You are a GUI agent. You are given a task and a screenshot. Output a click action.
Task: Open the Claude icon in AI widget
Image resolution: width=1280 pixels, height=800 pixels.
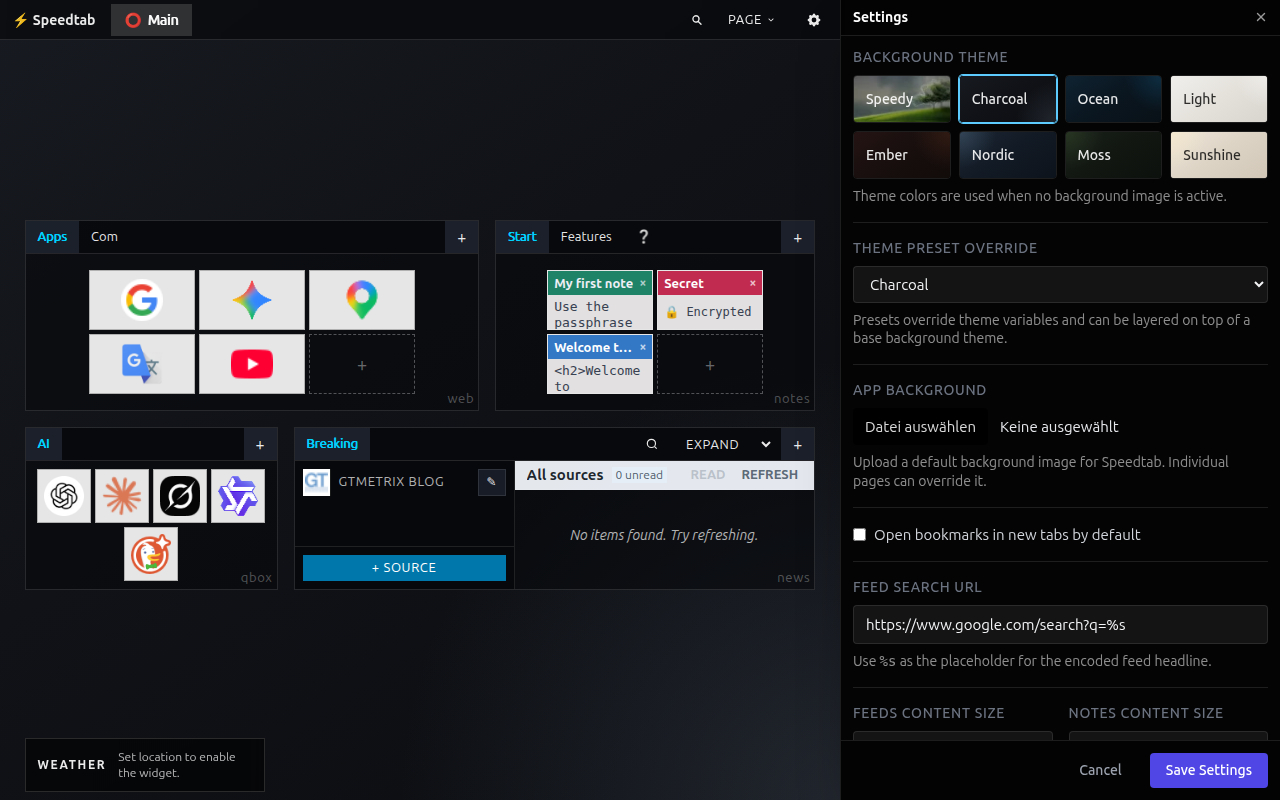[x=122, y=496]
